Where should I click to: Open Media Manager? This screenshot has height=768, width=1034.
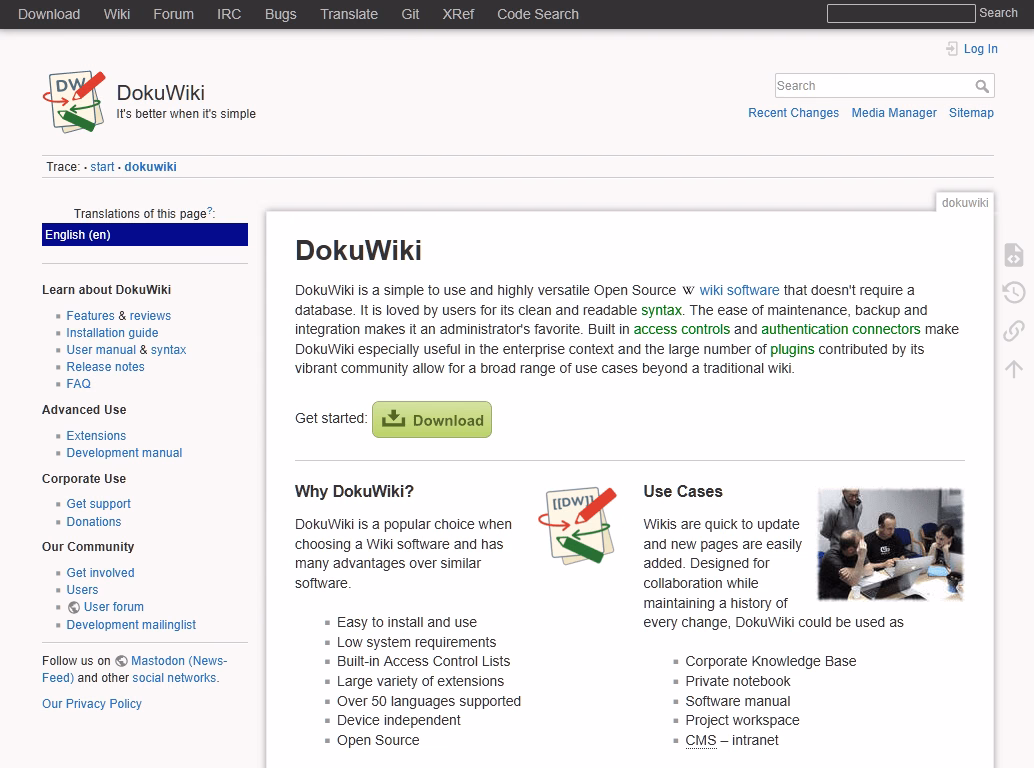point(894,113)
